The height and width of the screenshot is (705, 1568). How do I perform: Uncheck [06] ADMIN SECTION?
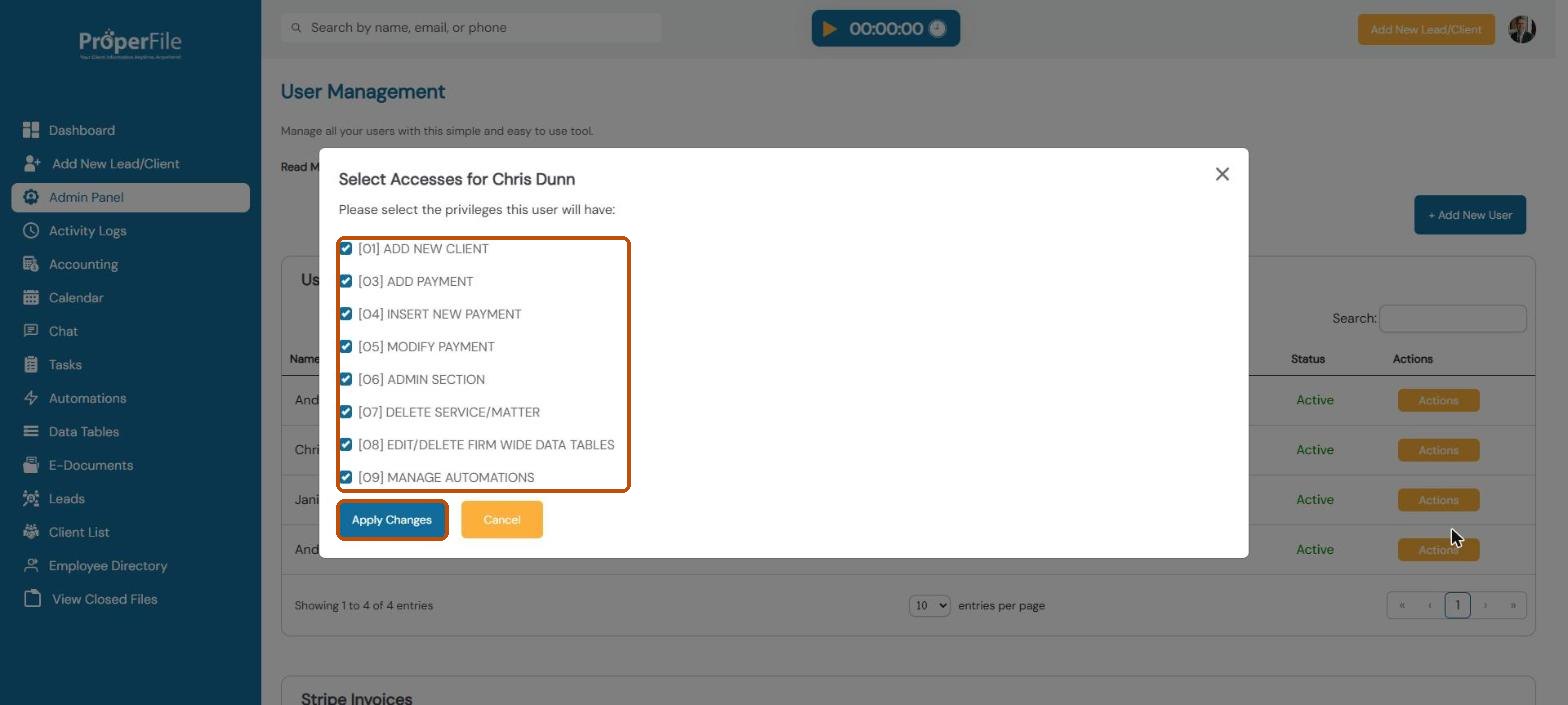point(346,379)
